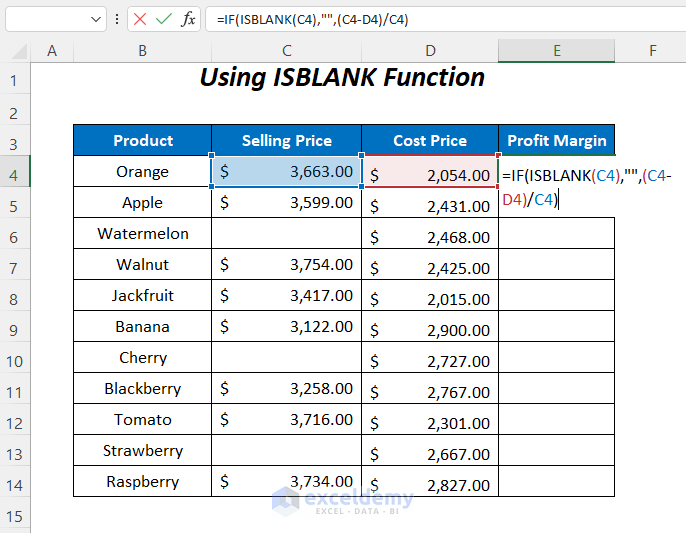Click cost price 2,468.00 cell

(430, 233)
